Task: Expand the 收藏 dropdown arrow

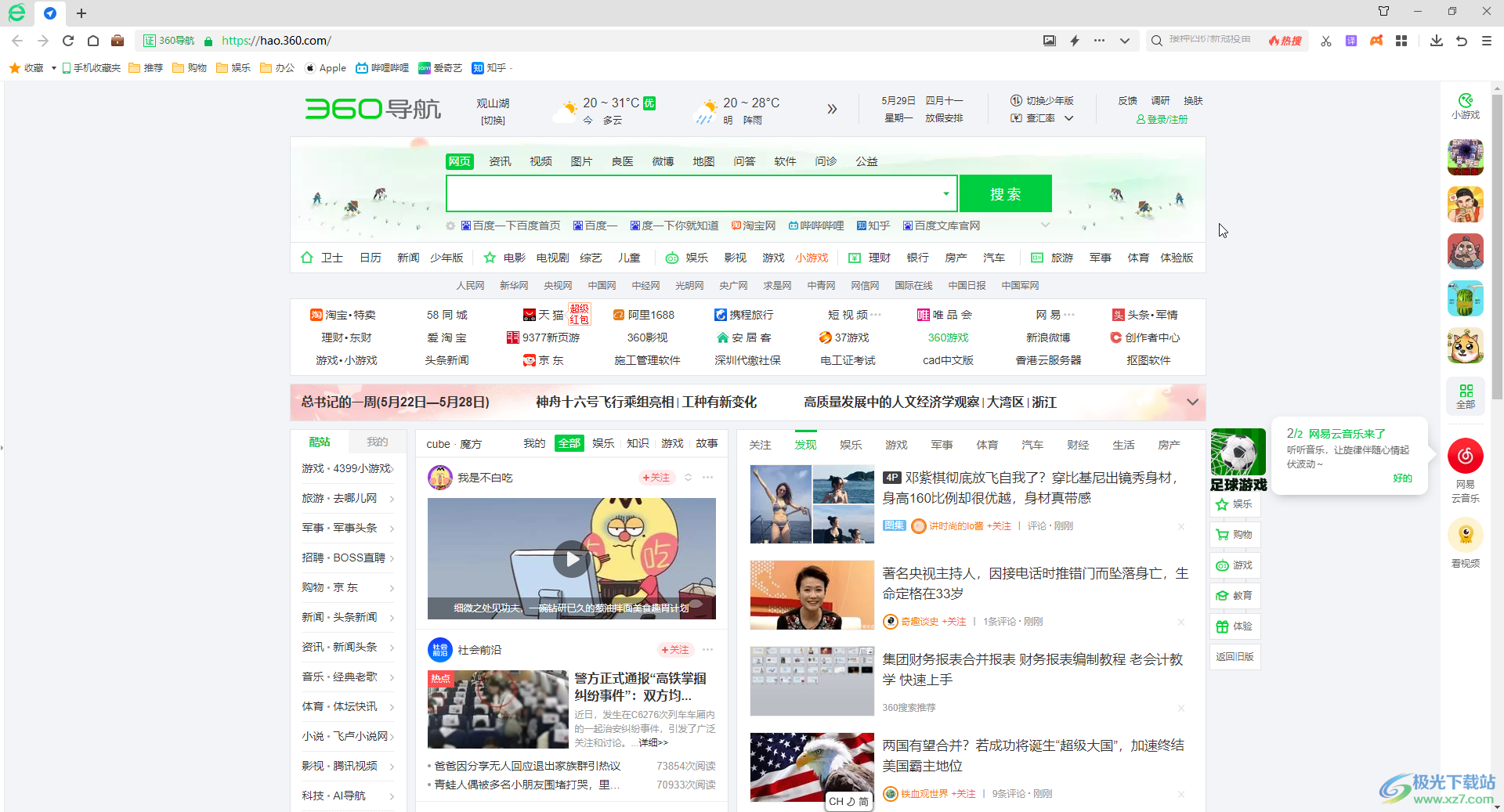Action: pos(53,68)
